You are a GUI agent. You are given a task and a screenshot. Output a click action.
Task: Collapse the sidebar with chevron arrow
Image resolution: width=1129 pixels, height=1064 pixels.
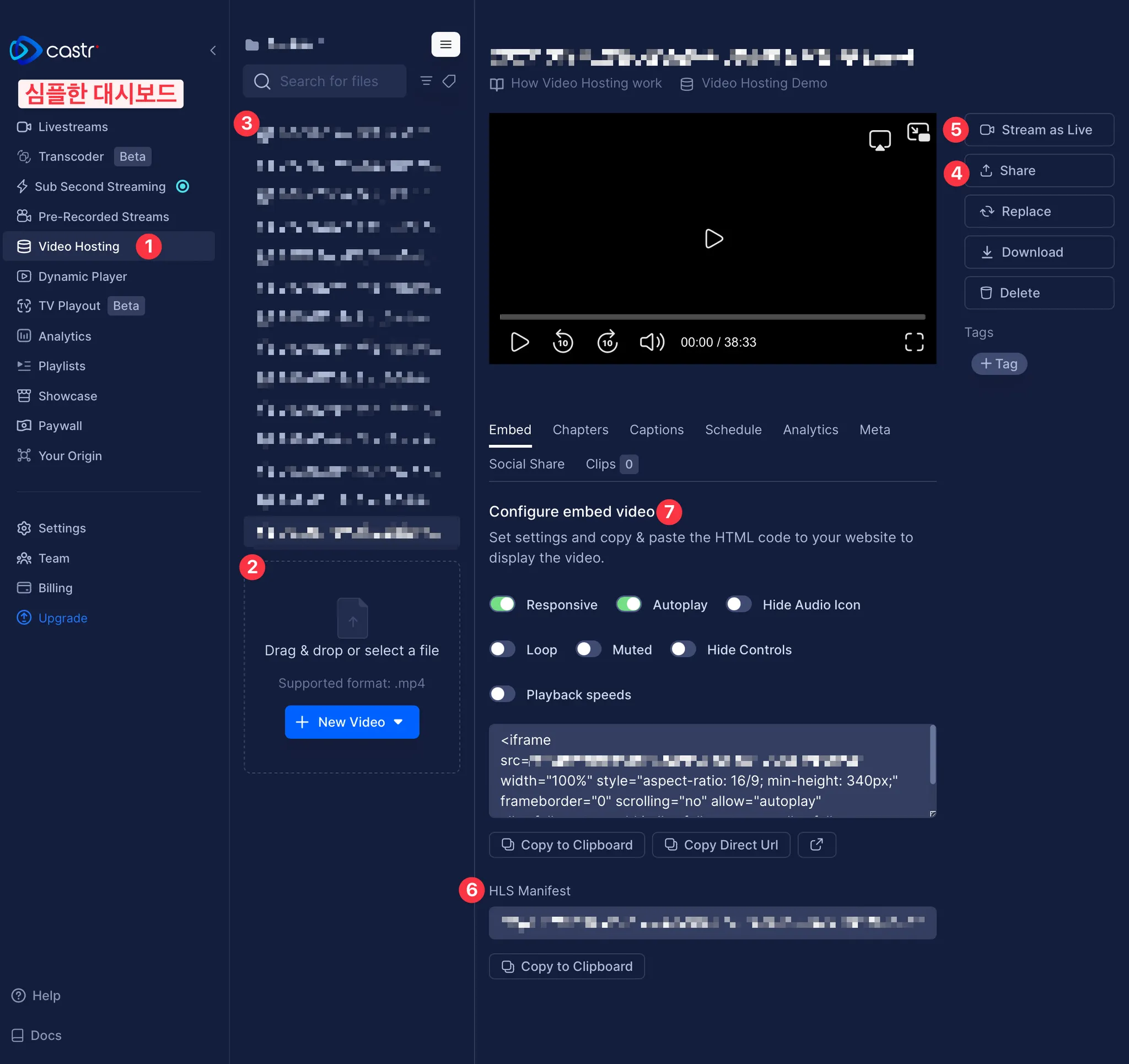click(x=213, y=50)
